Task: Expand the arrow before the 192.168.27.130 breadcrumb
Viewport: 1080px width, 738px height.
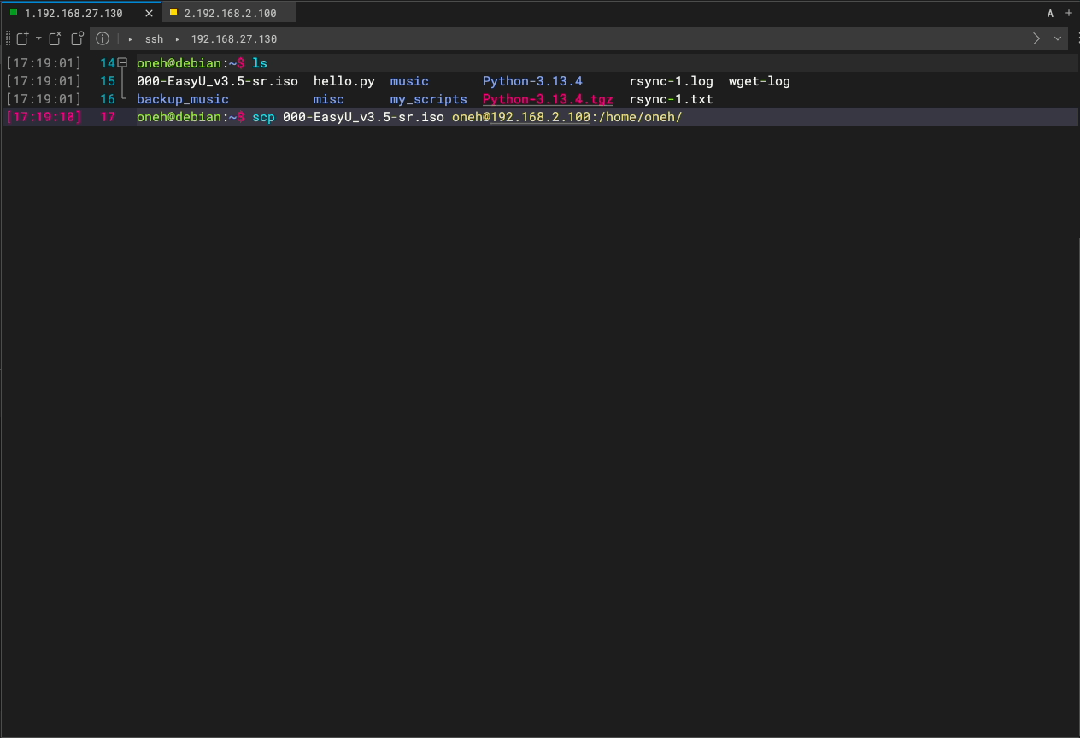Action: (177, 39)
